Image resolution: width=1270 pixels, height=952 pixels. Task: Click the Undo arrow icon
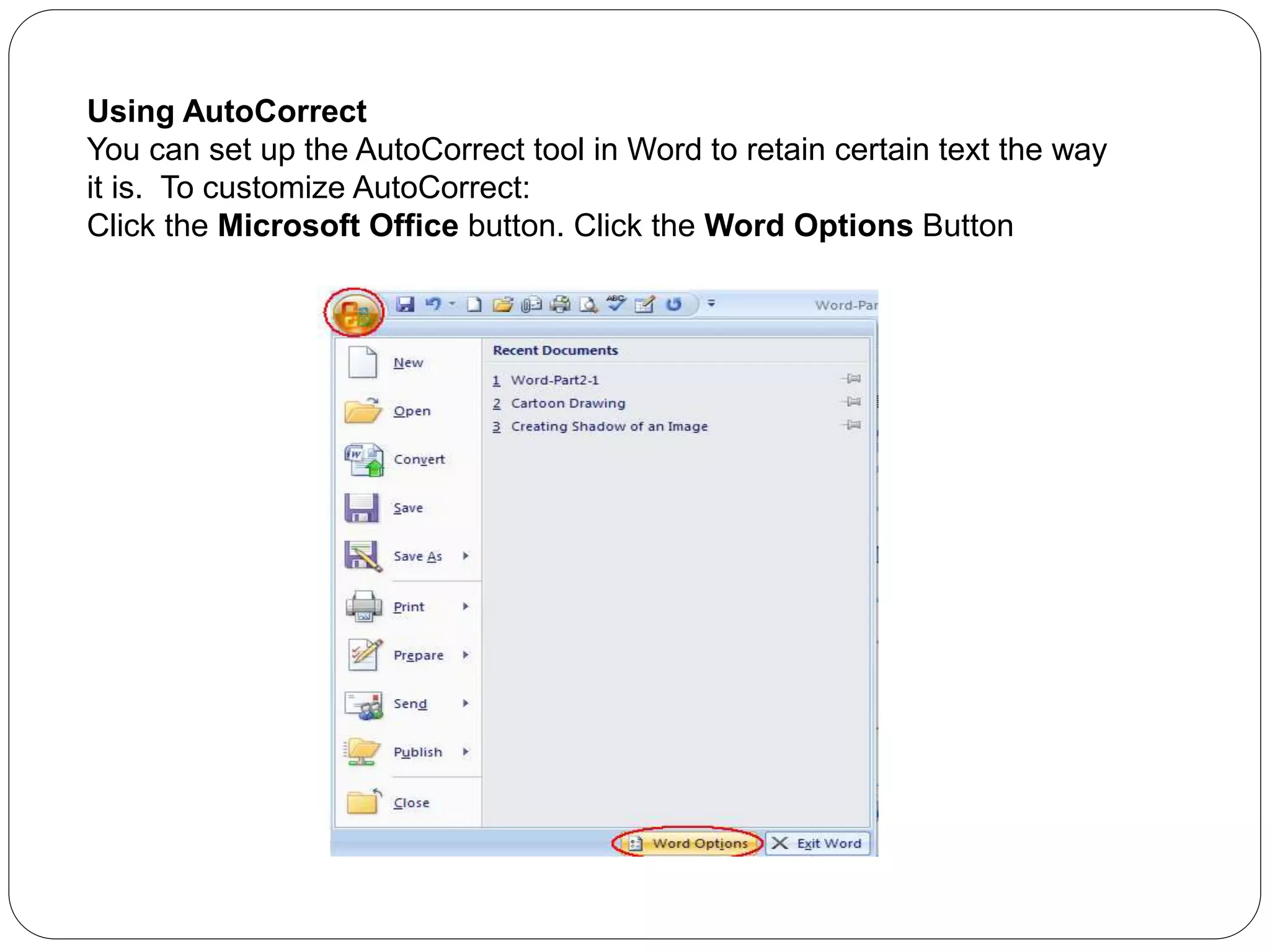coord(433,304)
